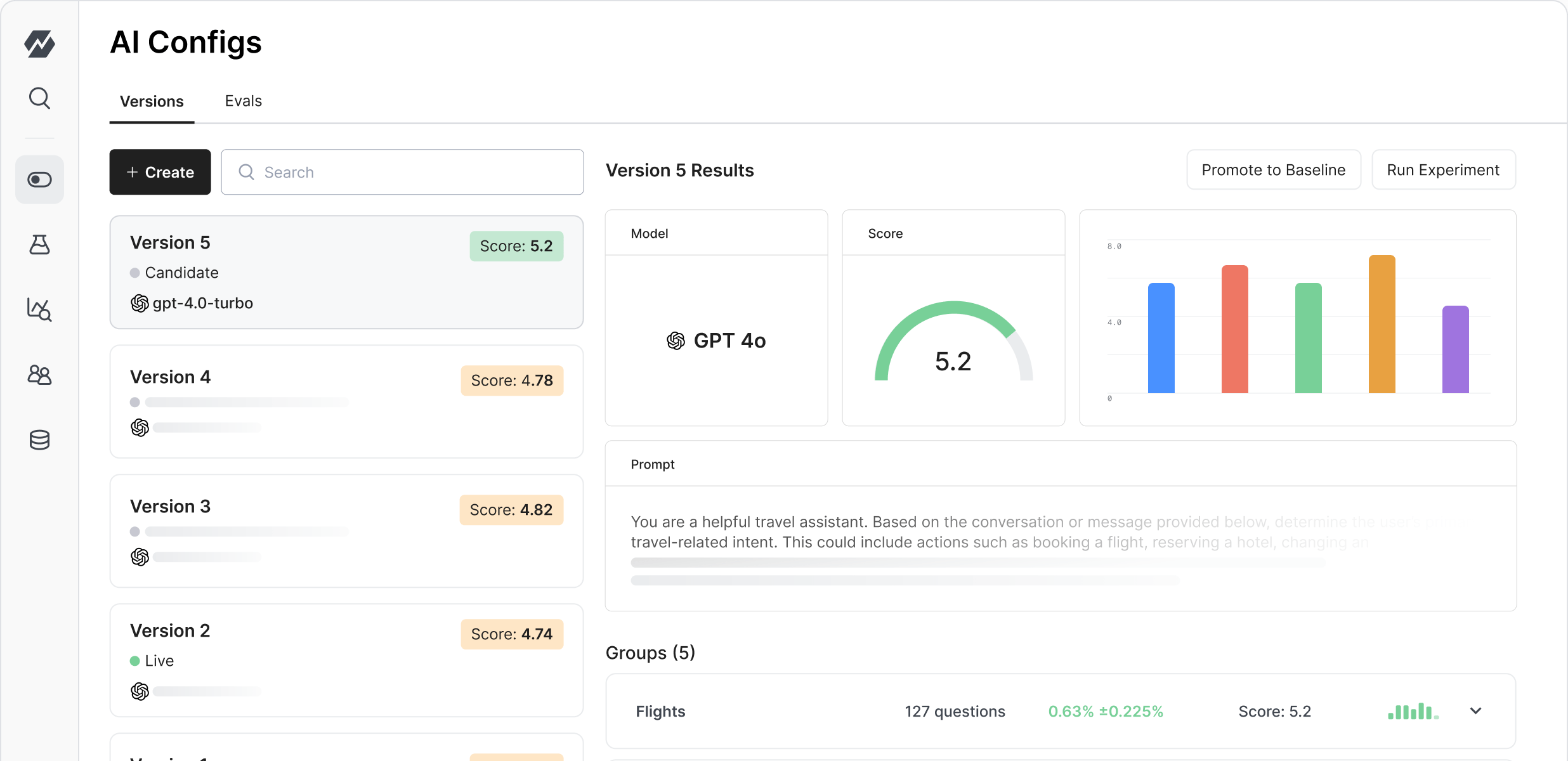Click Run Experiment

[x=1444, y=169]
